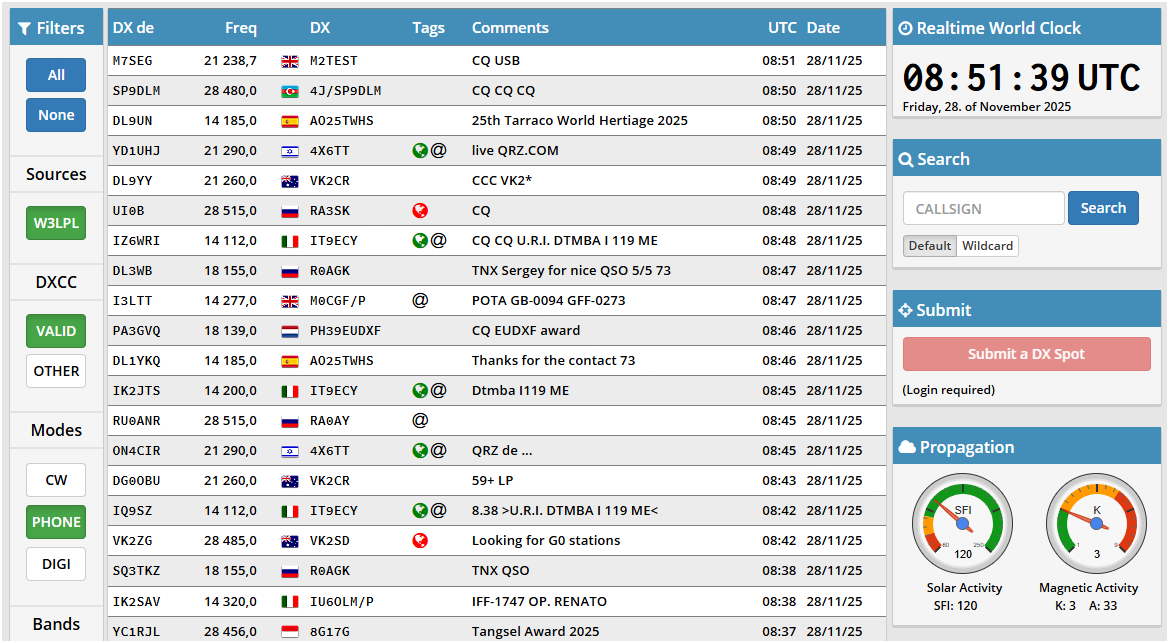Viewport: 1170px width, 643px height.
Task: Switch search mode to Wildcard
Action: 987,246
